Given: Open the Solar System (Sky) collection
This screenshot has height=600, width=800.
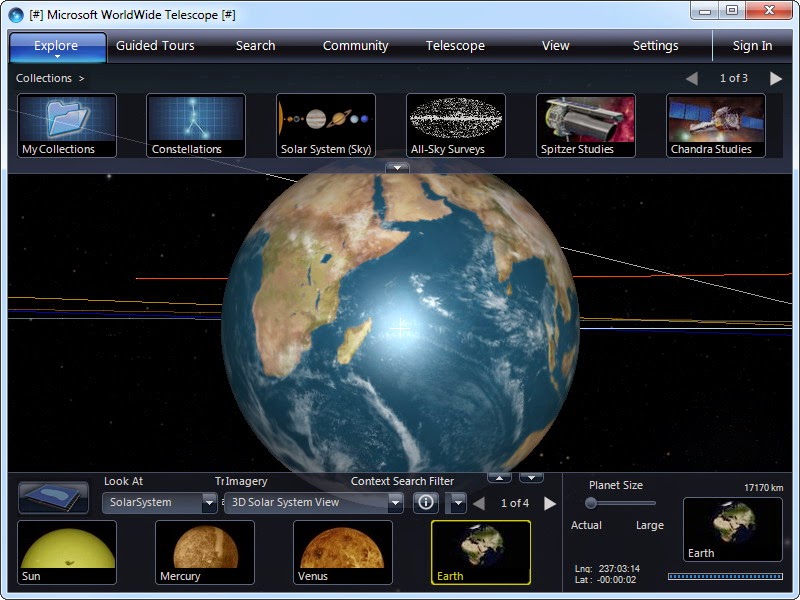Looking at the screenshot, I should click(325, 124).
